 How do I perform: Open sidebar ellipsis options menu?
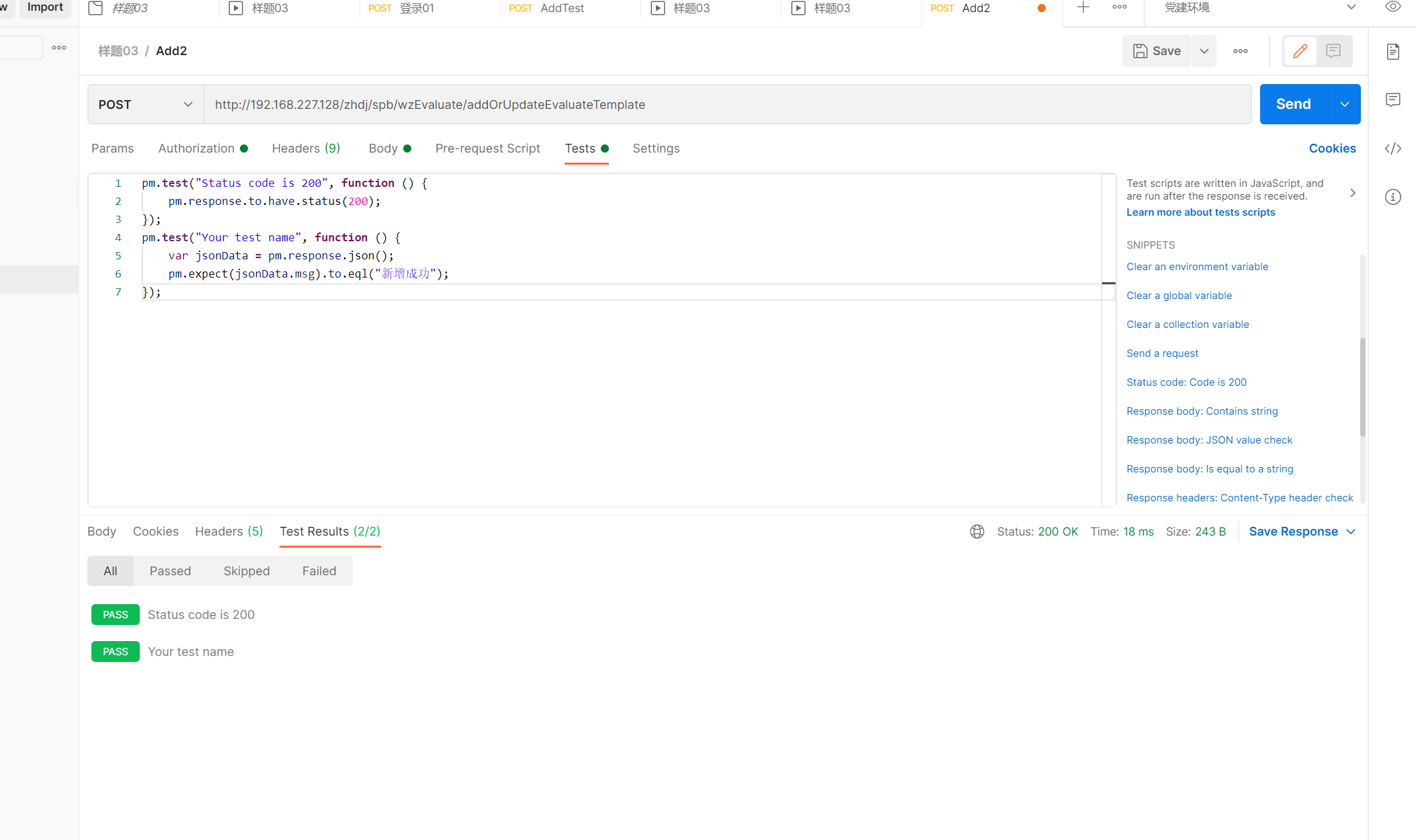(x=59, y=48)
